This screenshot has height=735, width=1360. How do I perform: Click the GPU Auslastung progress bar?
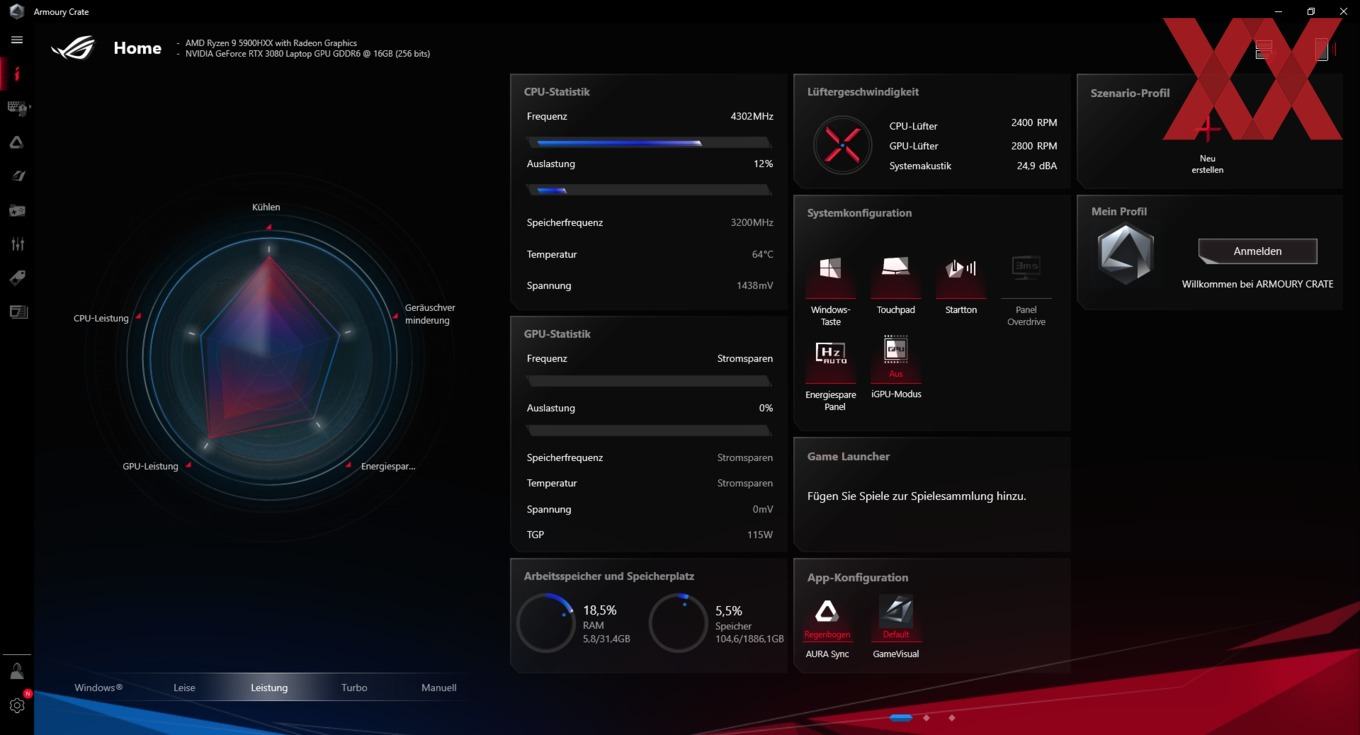[x=649, y=431]
